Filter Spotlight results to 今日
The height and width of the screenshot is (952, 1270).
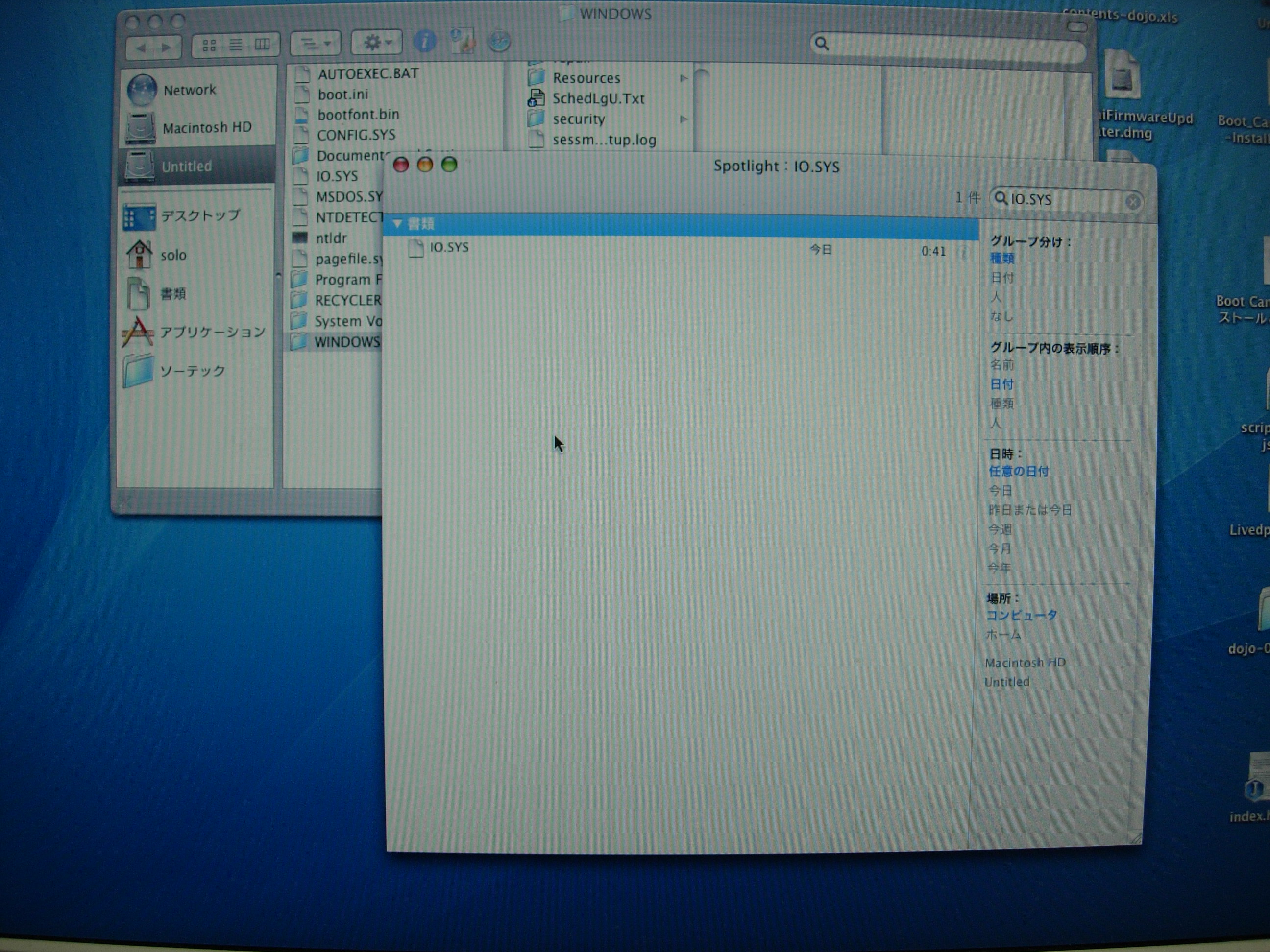pos(1000,491)
